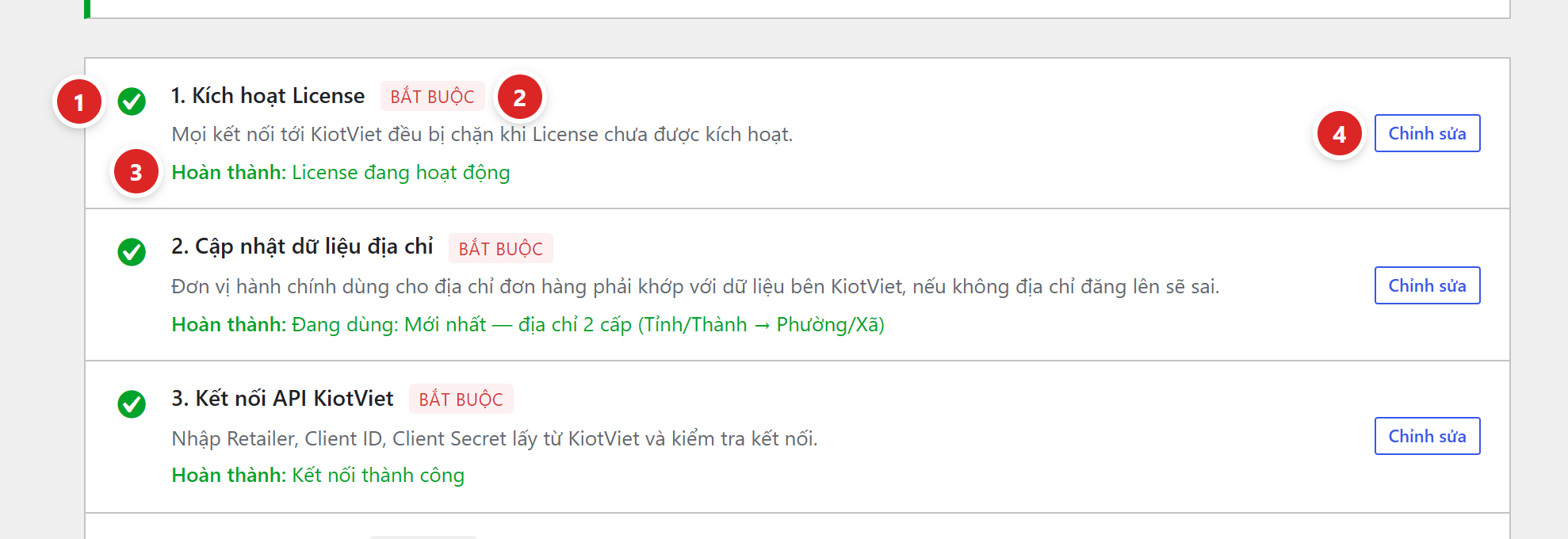Viewport: 1568px width, 539px height.
Task: Select the heading 3. Kết nối API KiotViet
Action: (x=282, y=399)
